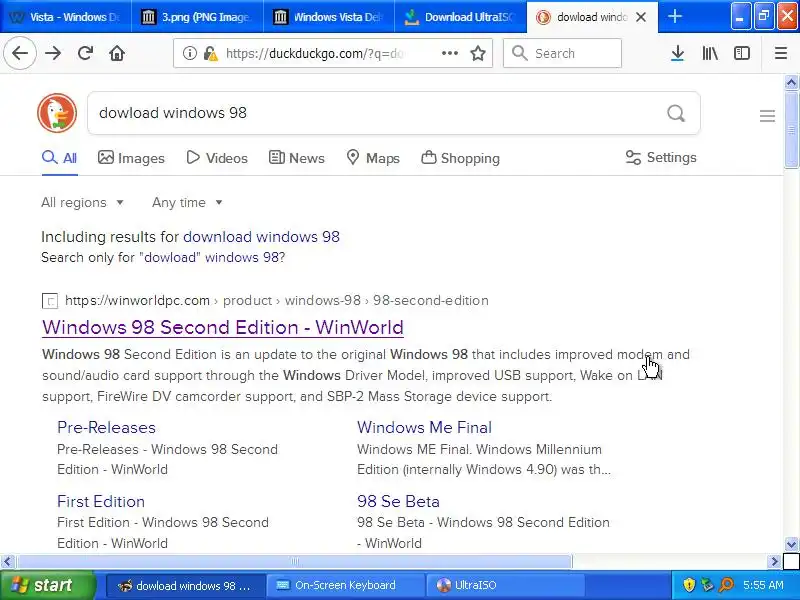Open page actions three-dot menu
This screenshot has width=800, height=600.
(x=449, y=53)
